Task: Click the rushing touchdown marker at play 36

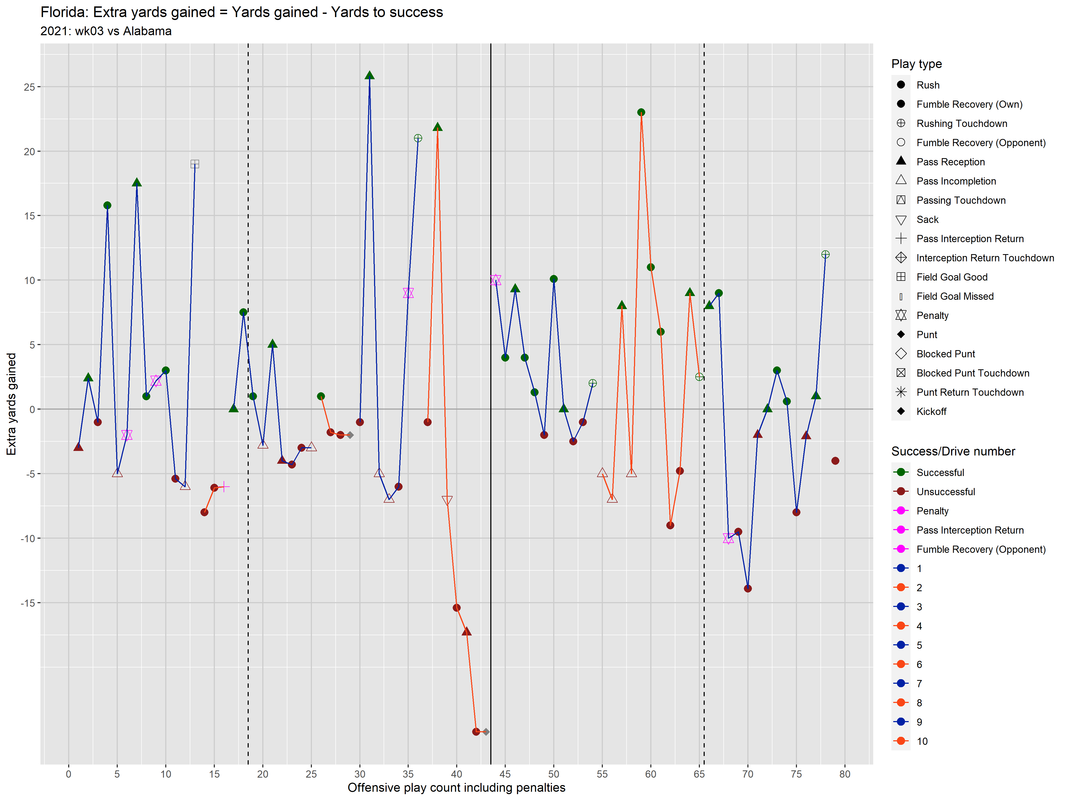Action: (x=418, y=138)
